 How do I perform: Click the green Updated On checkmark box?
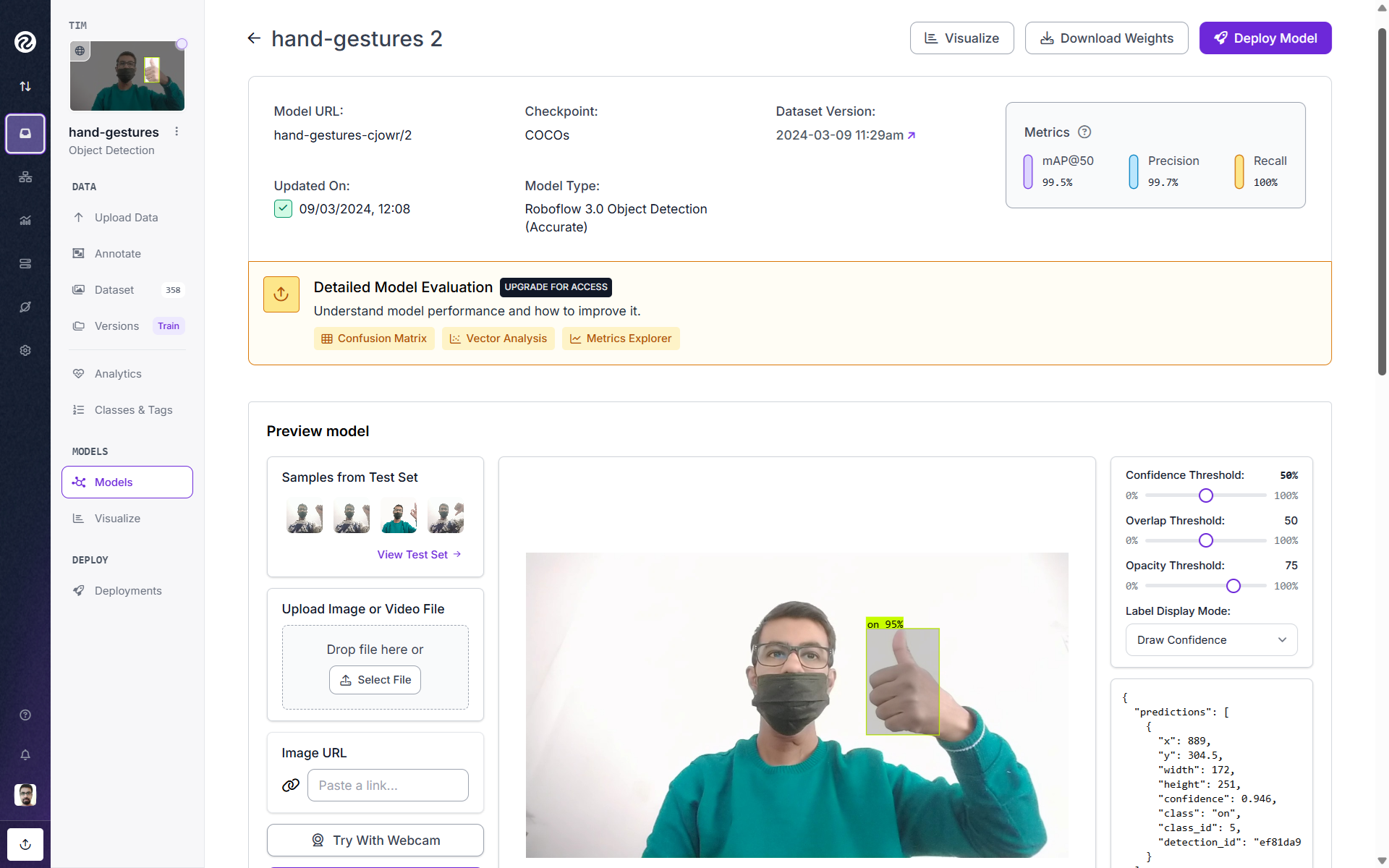coord(283,209)
